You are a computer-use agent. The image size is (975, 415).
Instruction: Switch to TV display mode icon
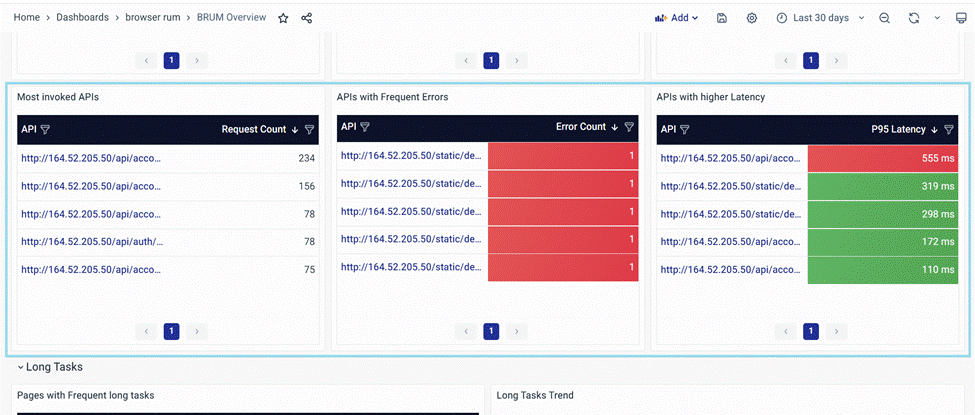[961, 18]
